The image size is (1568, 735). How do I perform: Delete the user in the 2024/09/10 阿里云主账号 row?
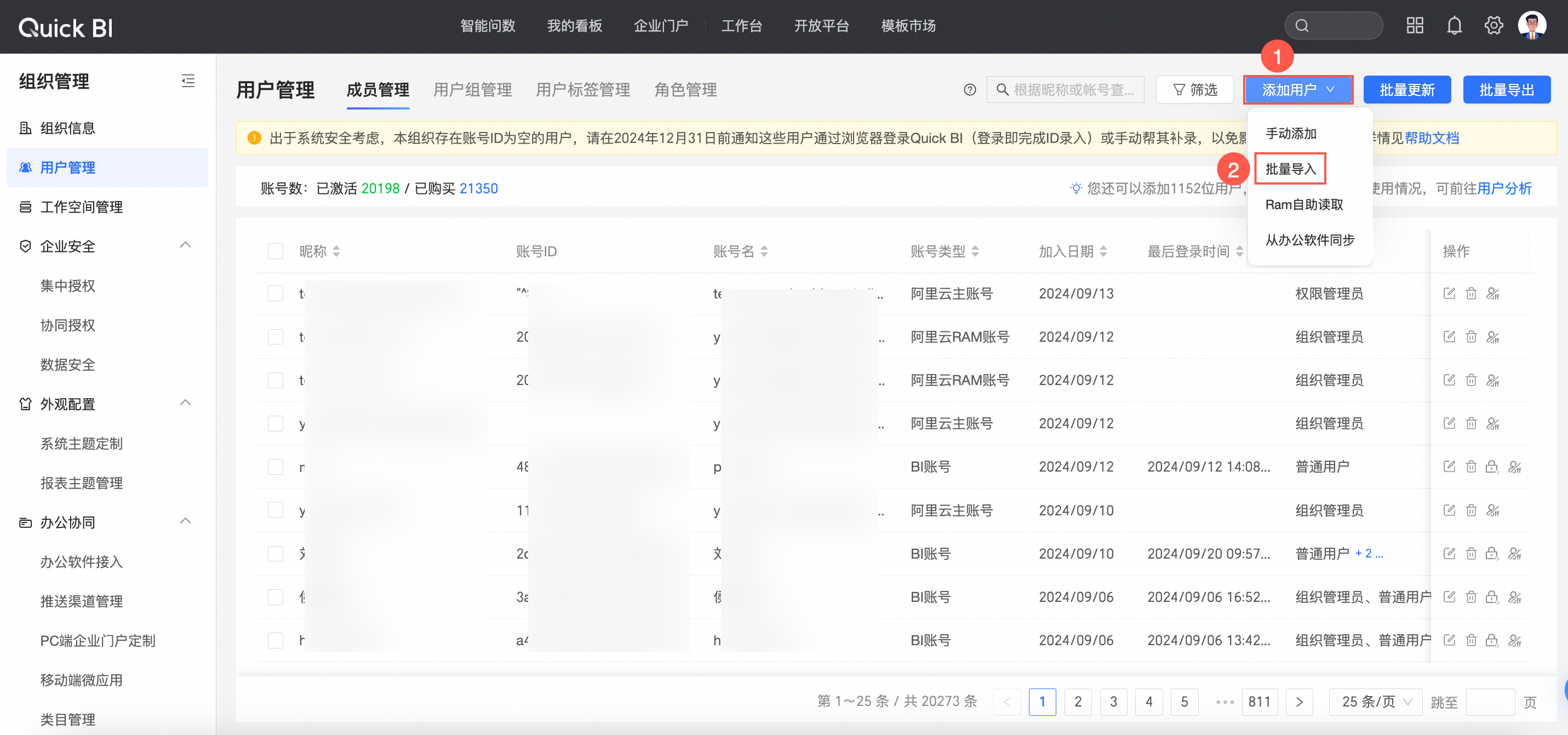[x=1471, y=510]
